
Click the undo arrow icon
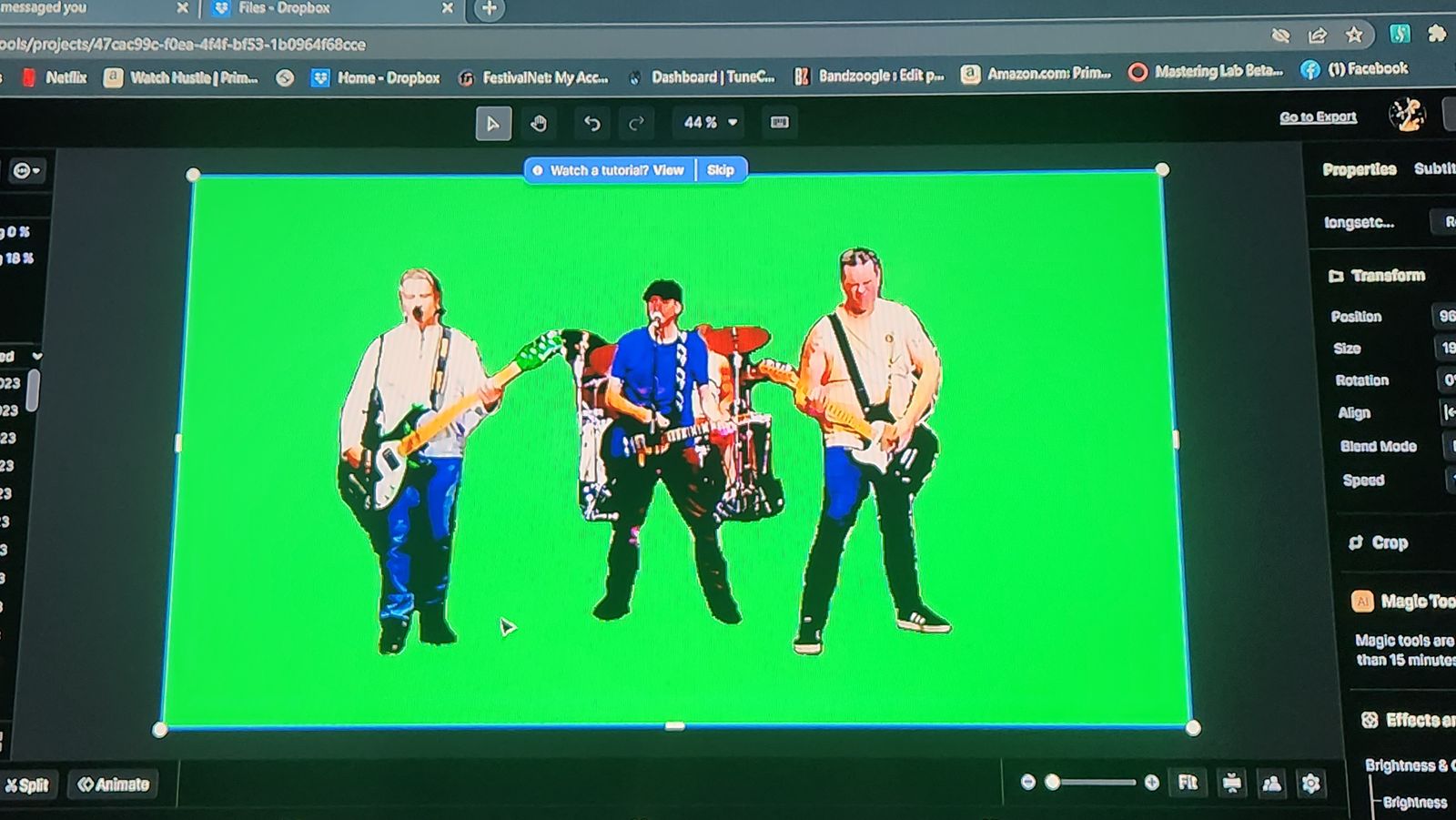tap(592, 124)
